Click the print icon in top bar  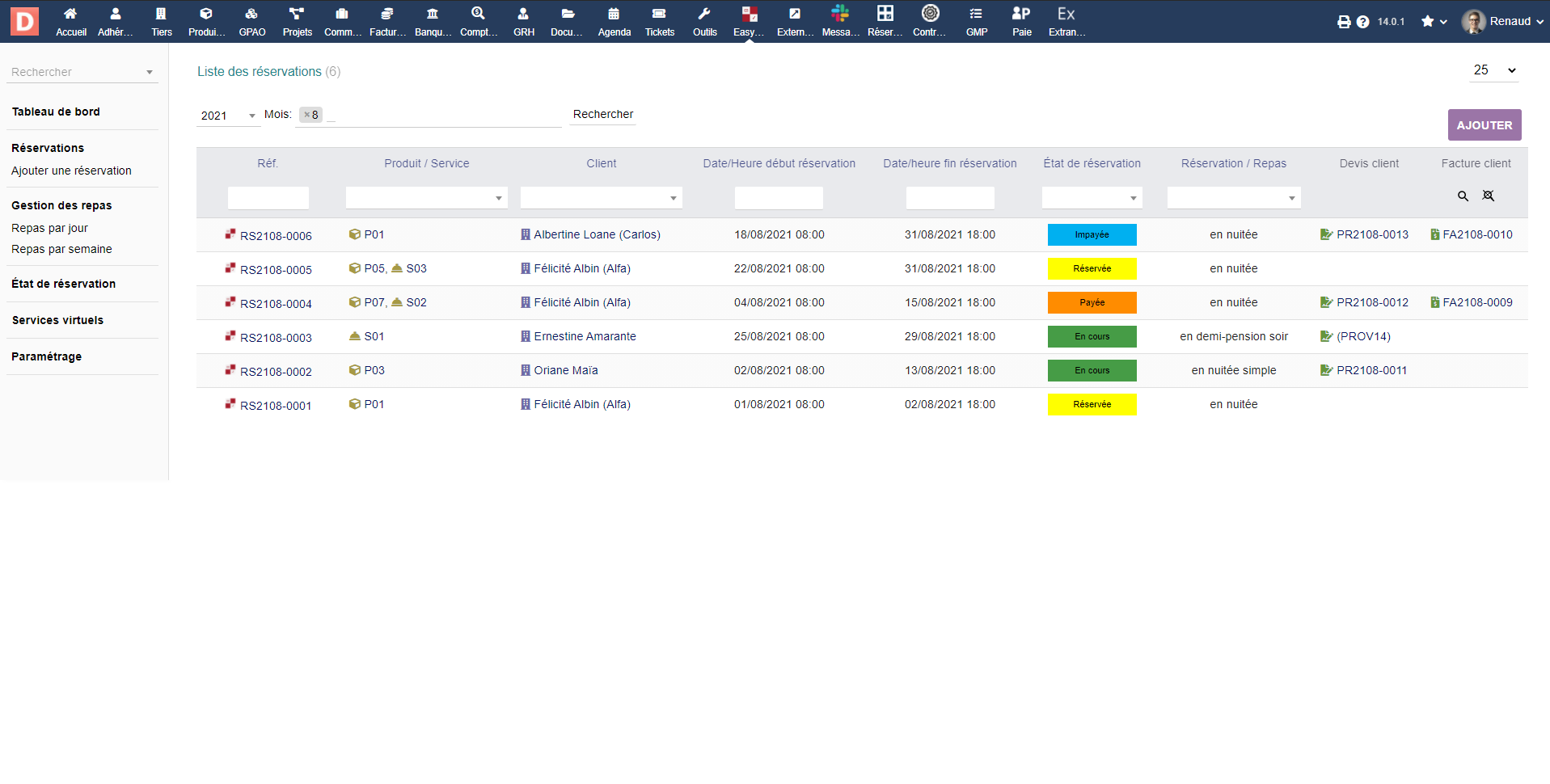tap(1344, 22)
